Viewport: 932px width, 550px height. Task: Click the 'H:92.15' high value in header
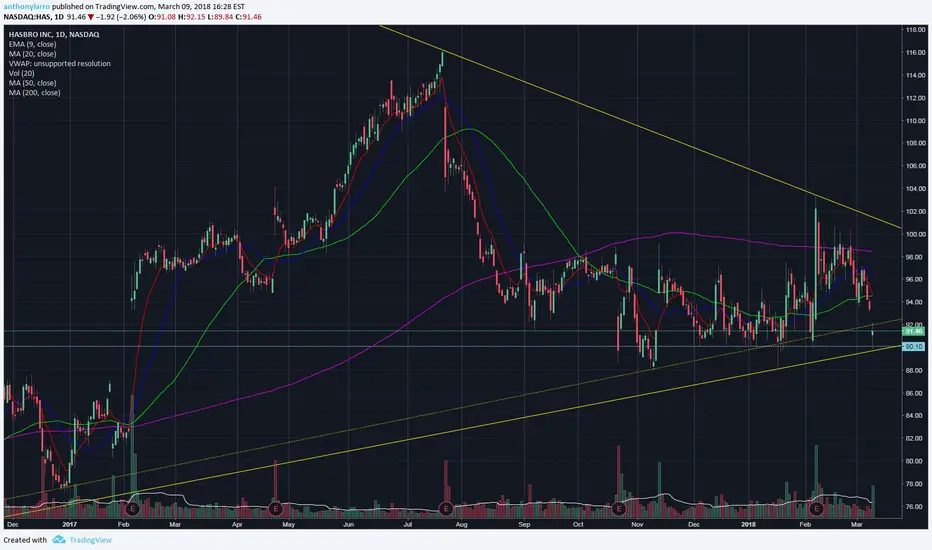pos(191,17)
